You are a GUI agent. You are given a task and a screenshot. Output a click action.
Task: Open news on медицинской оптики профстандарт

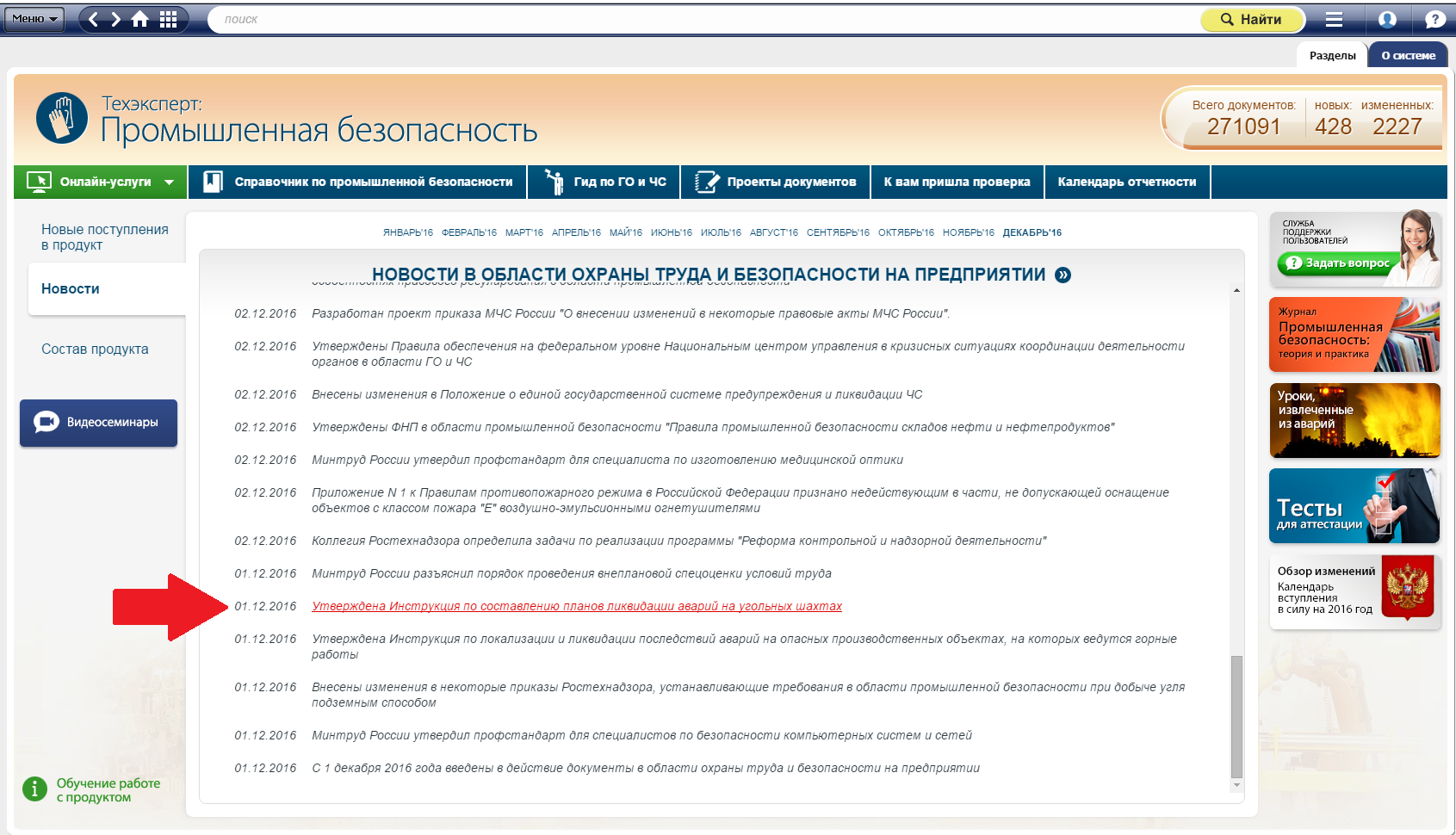pos(607,460)
